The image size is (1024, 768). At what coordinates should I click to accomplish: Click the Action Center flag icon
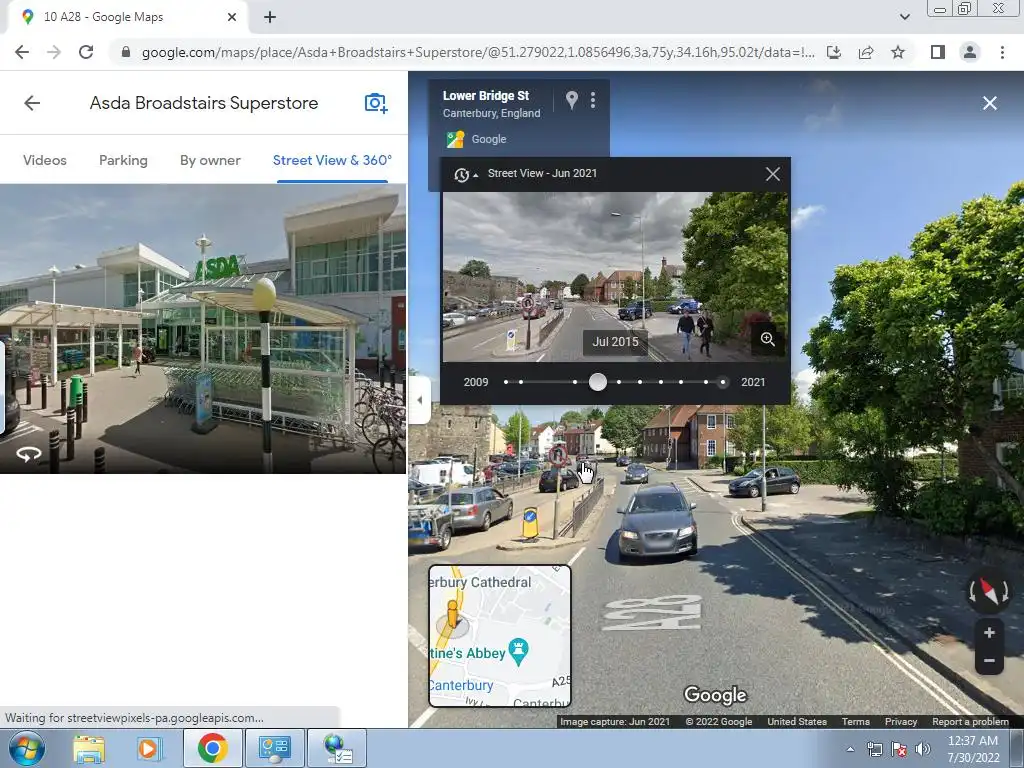coord(899,749)
